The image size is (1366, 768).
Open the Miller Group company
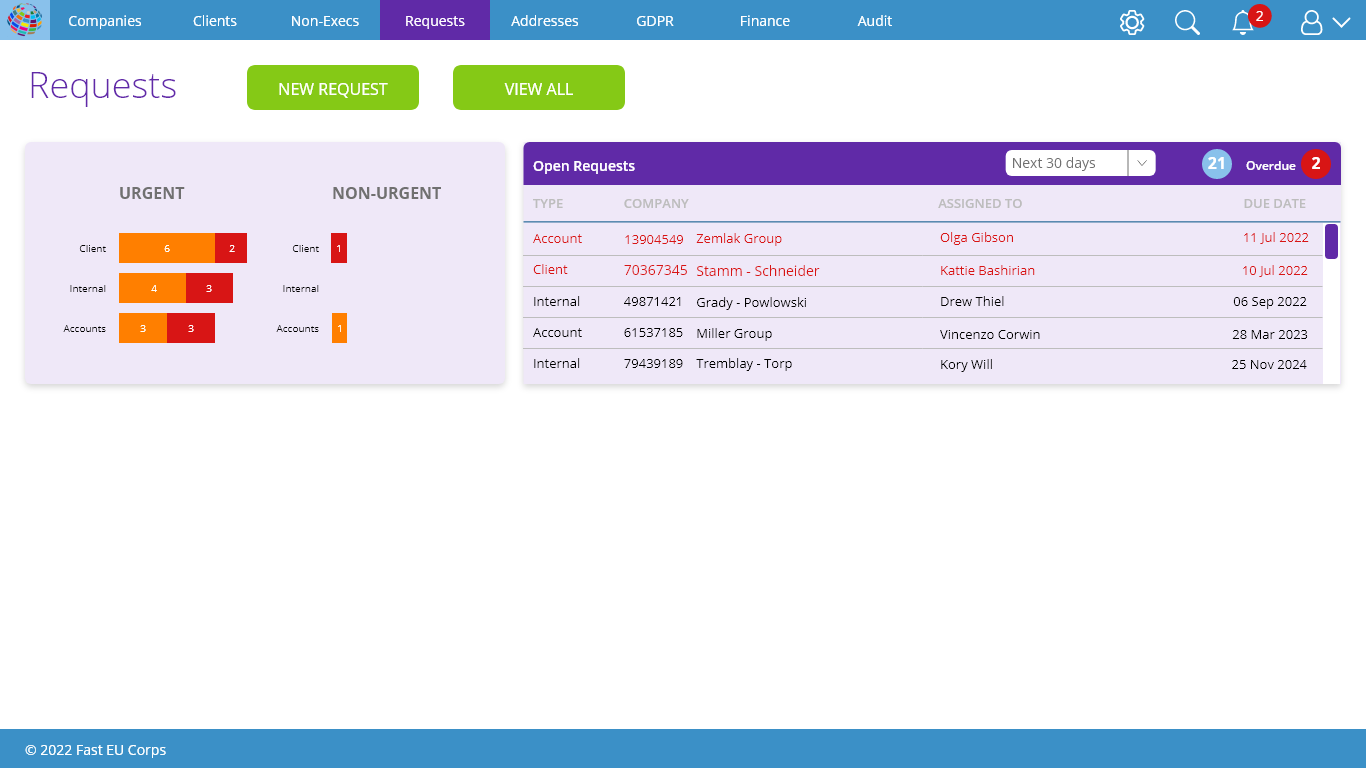tap(734, 333)
